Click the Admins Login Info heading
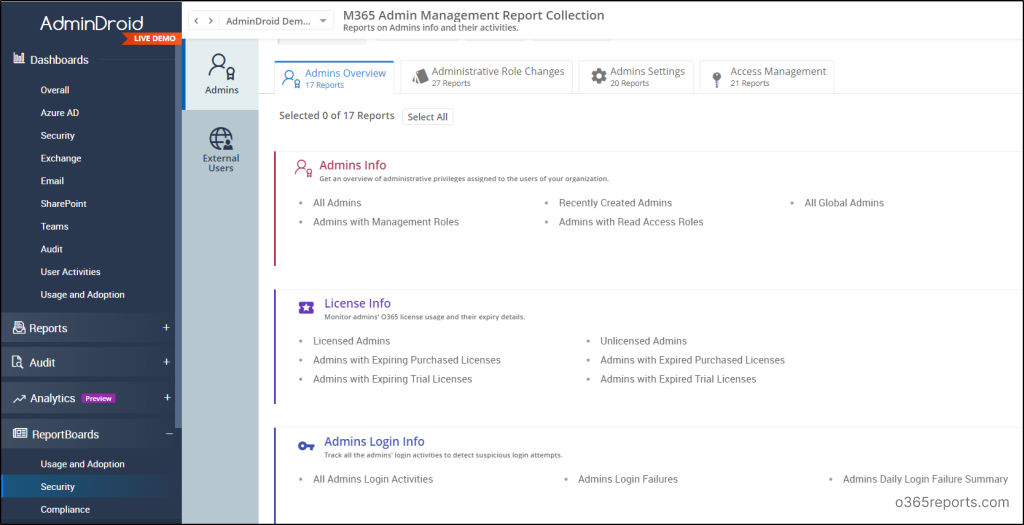The image size is (1024, 525). [374, 441]
